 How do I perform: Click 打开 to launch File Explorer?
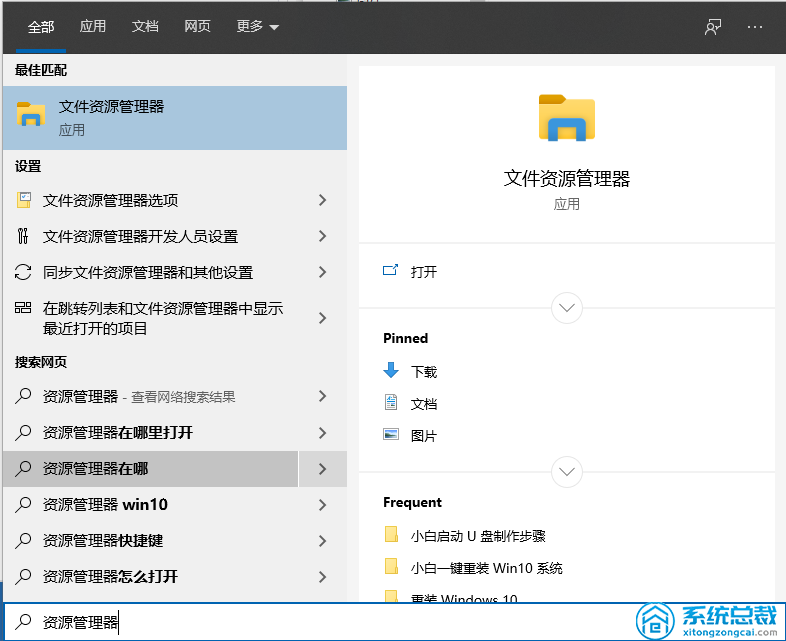424,272
